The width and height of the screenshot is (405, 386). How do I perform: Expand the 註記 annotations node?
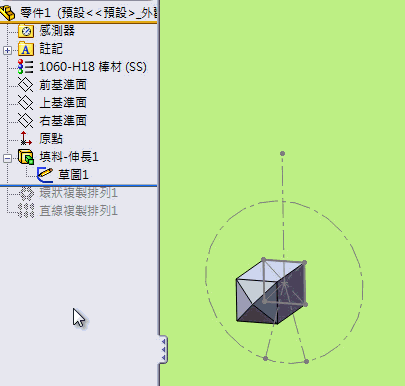point(7,51)
